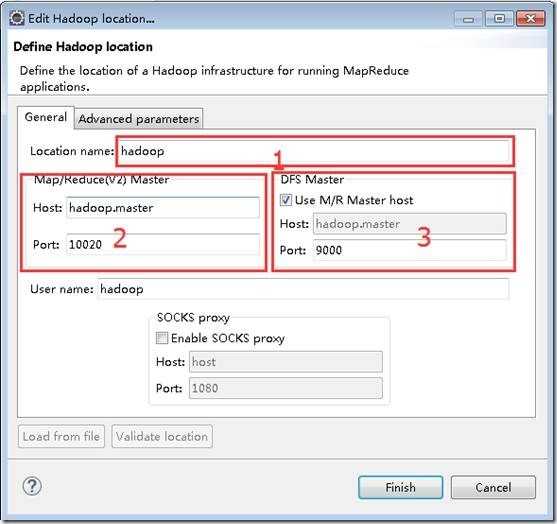This screenshot has height=524, width=557.
Task: Click the Eclipse icon in the title bar
Action: [17, 18]
